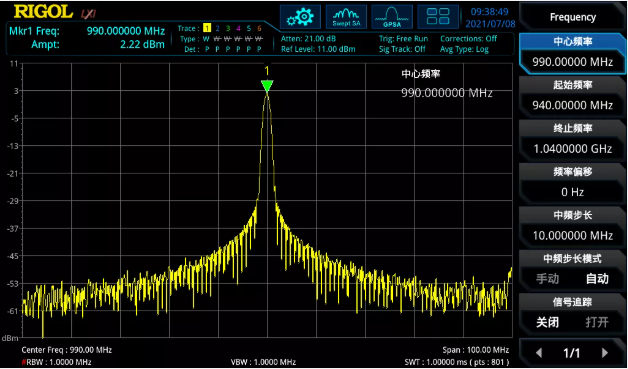This screenshot has height=369, width=628.
Task: Go to previous menu page arrow
Action: click(539, 353)
